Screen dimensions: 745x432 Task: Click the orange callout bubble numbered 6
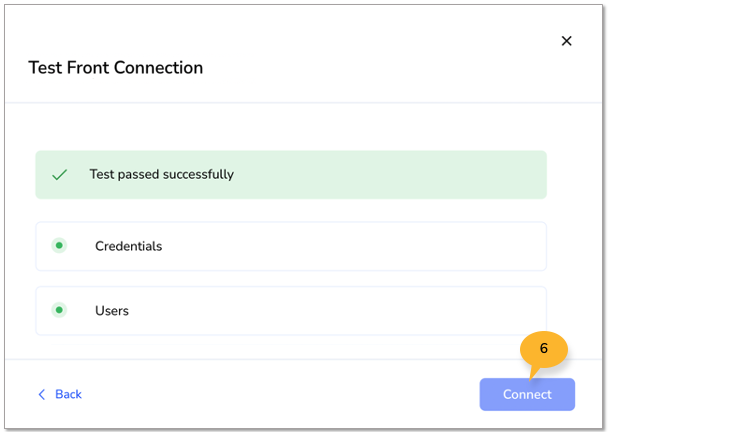point(544,350)
